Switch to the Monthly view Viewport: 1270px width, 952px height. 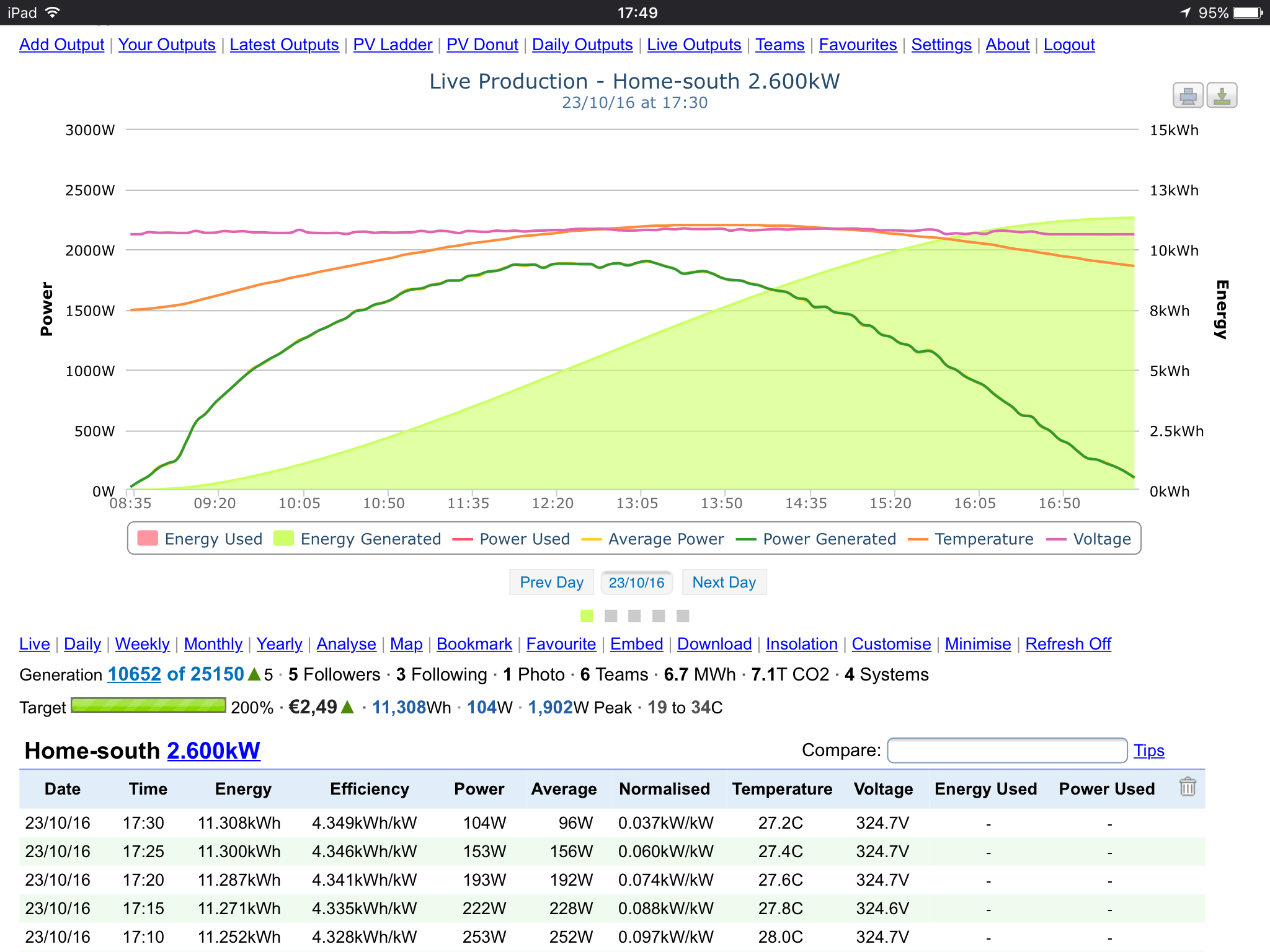click(x=213, y=644)
